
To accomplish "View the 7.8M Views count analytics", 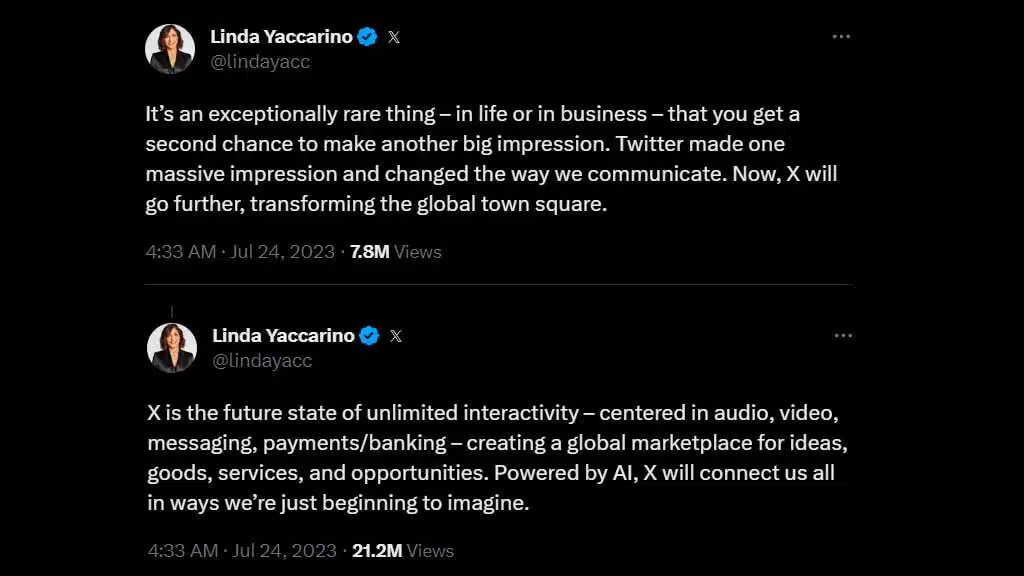I will point(395,252).
